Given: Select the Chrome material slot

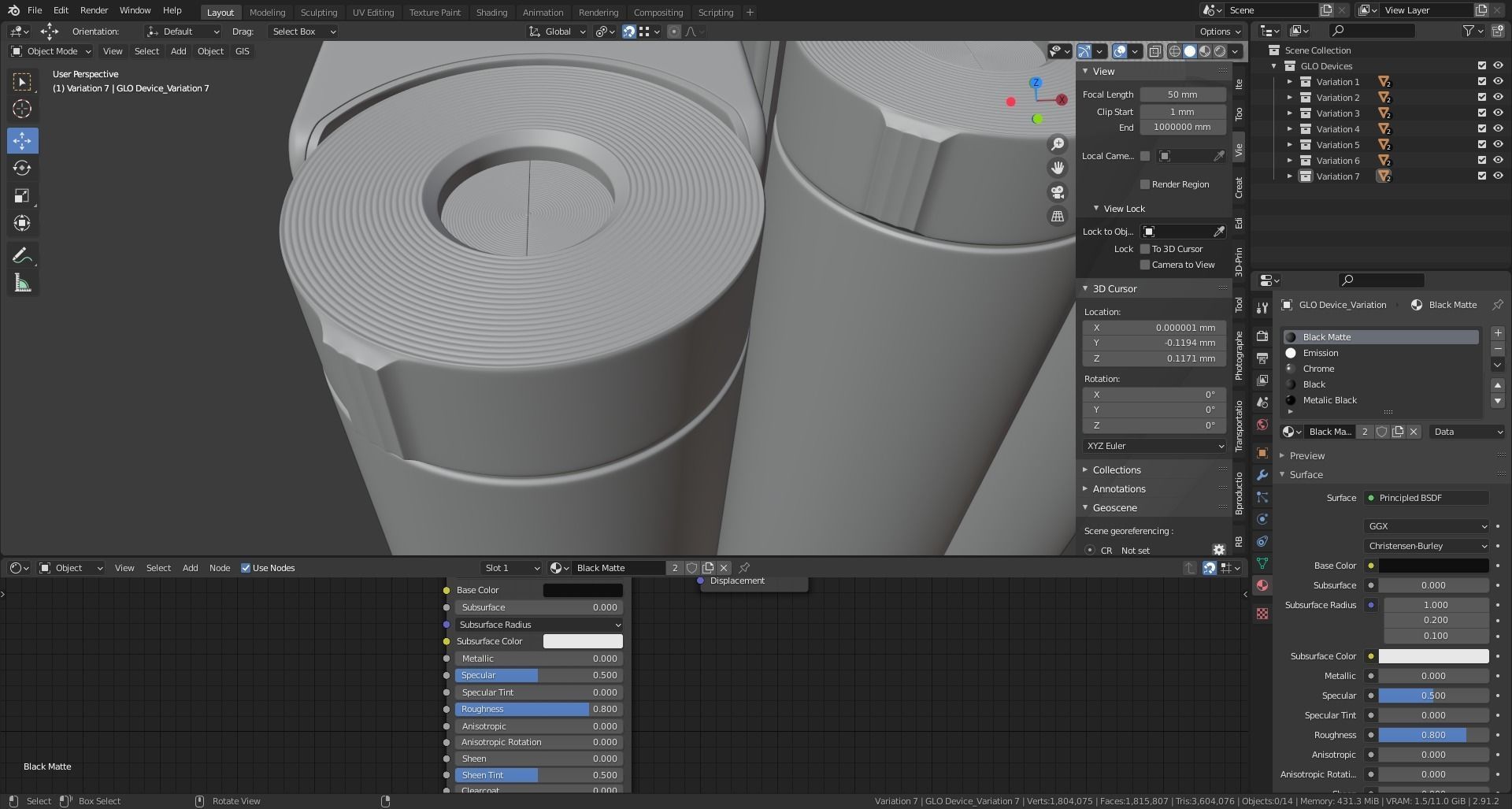Looking at the screenshot, I should coord(1381,369).
